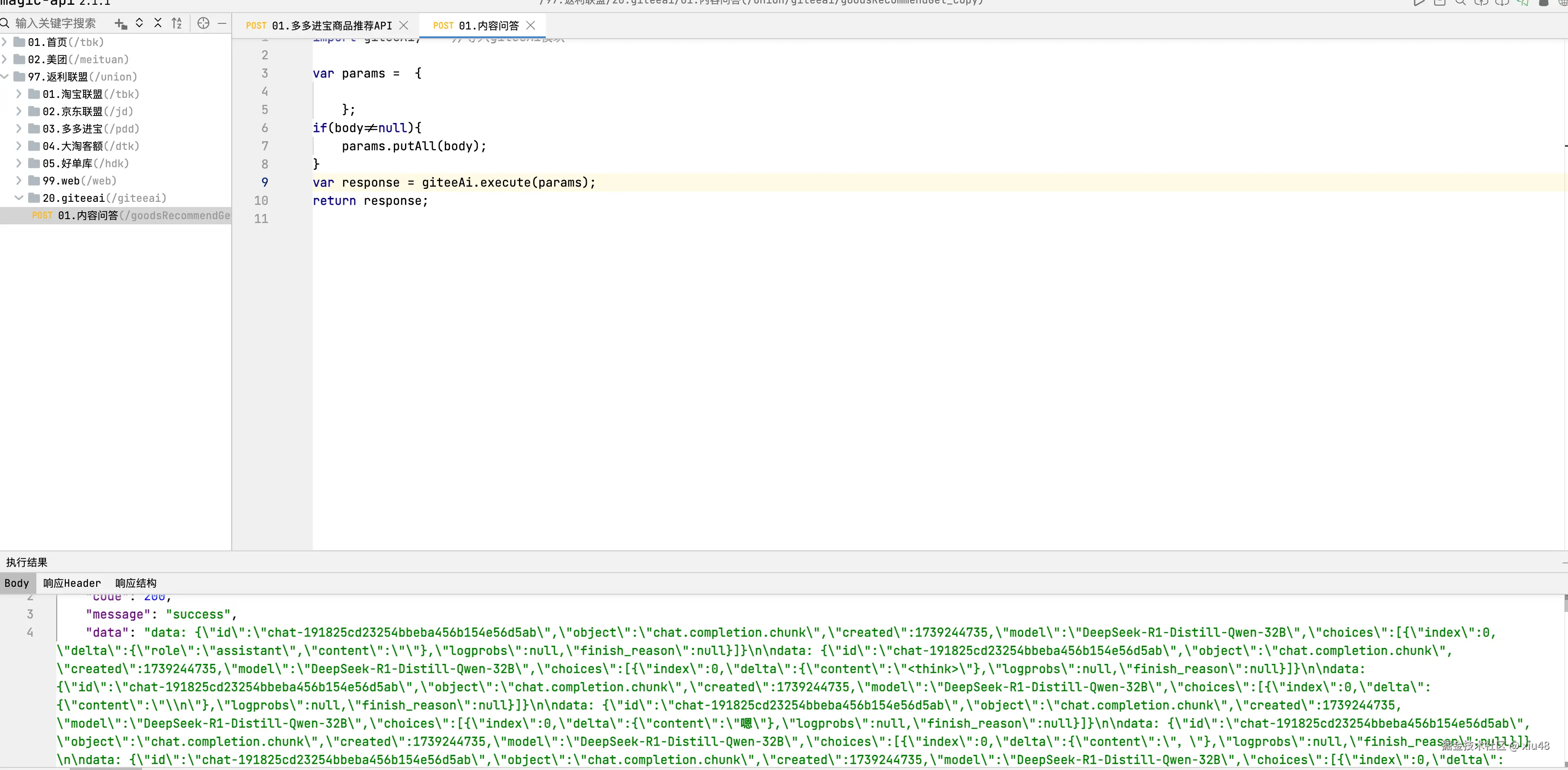Collapse the 20.giteeai folder
This screenshot has height=770, width=1568.
(x=19, y=198)
